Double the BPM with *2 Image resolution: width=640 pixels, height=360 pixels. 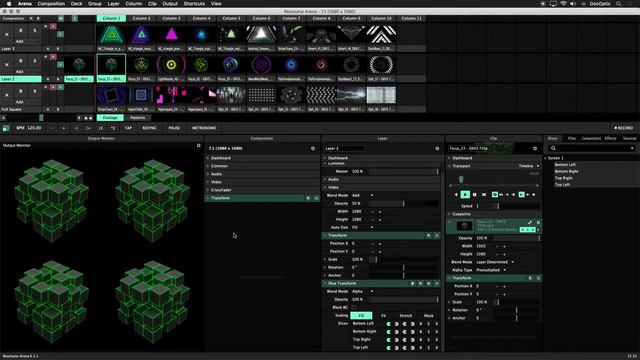point(113,128)
